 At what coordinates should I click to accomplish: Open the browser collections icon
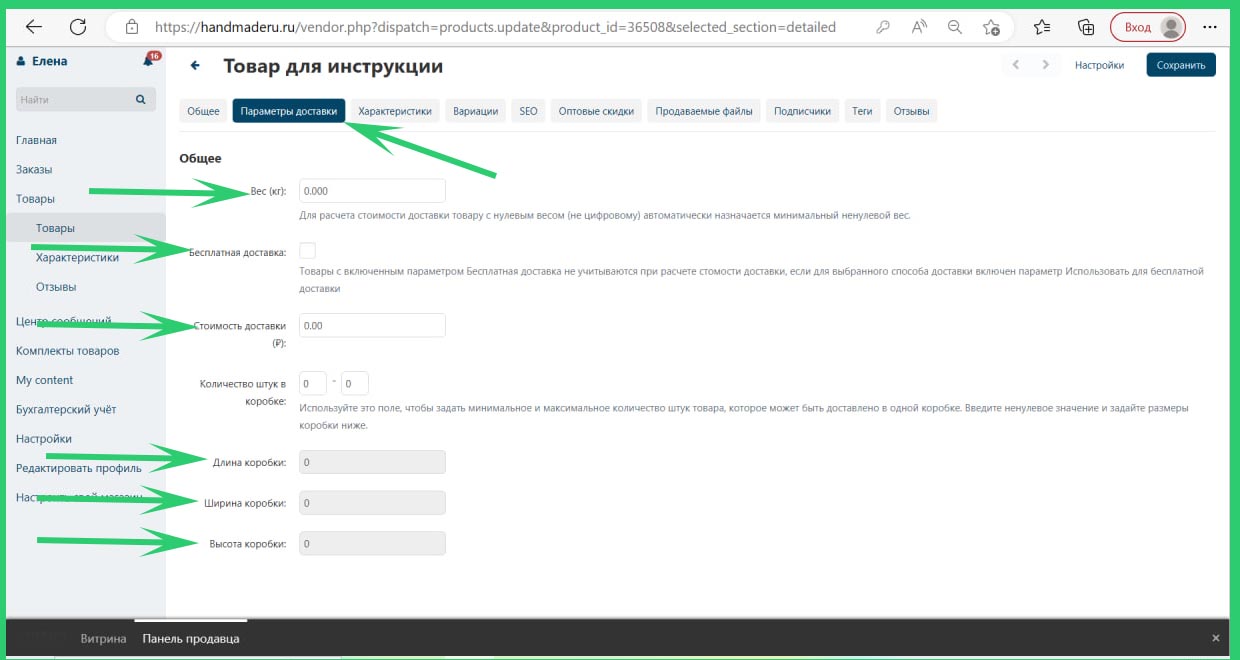[x=1085, y=27]
